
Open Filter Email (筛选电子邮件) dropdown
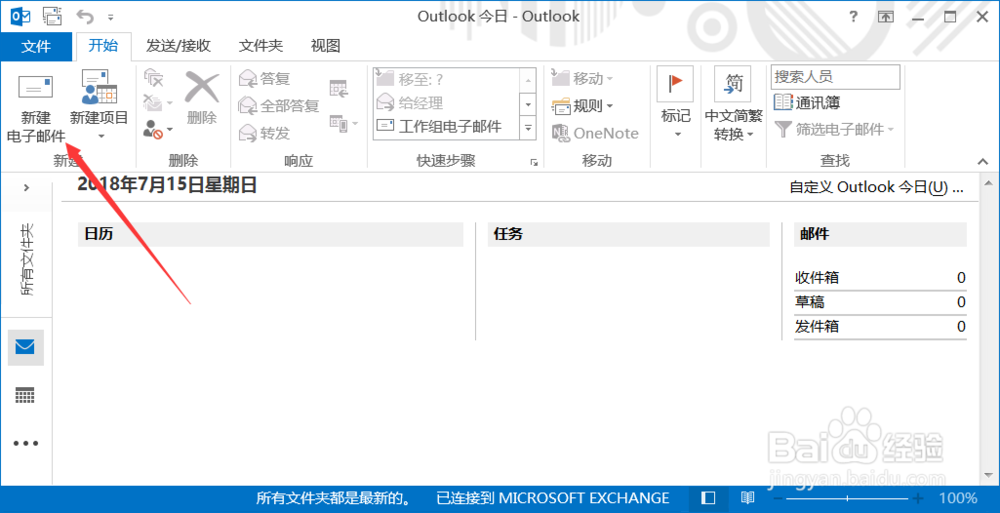point(834,130)
